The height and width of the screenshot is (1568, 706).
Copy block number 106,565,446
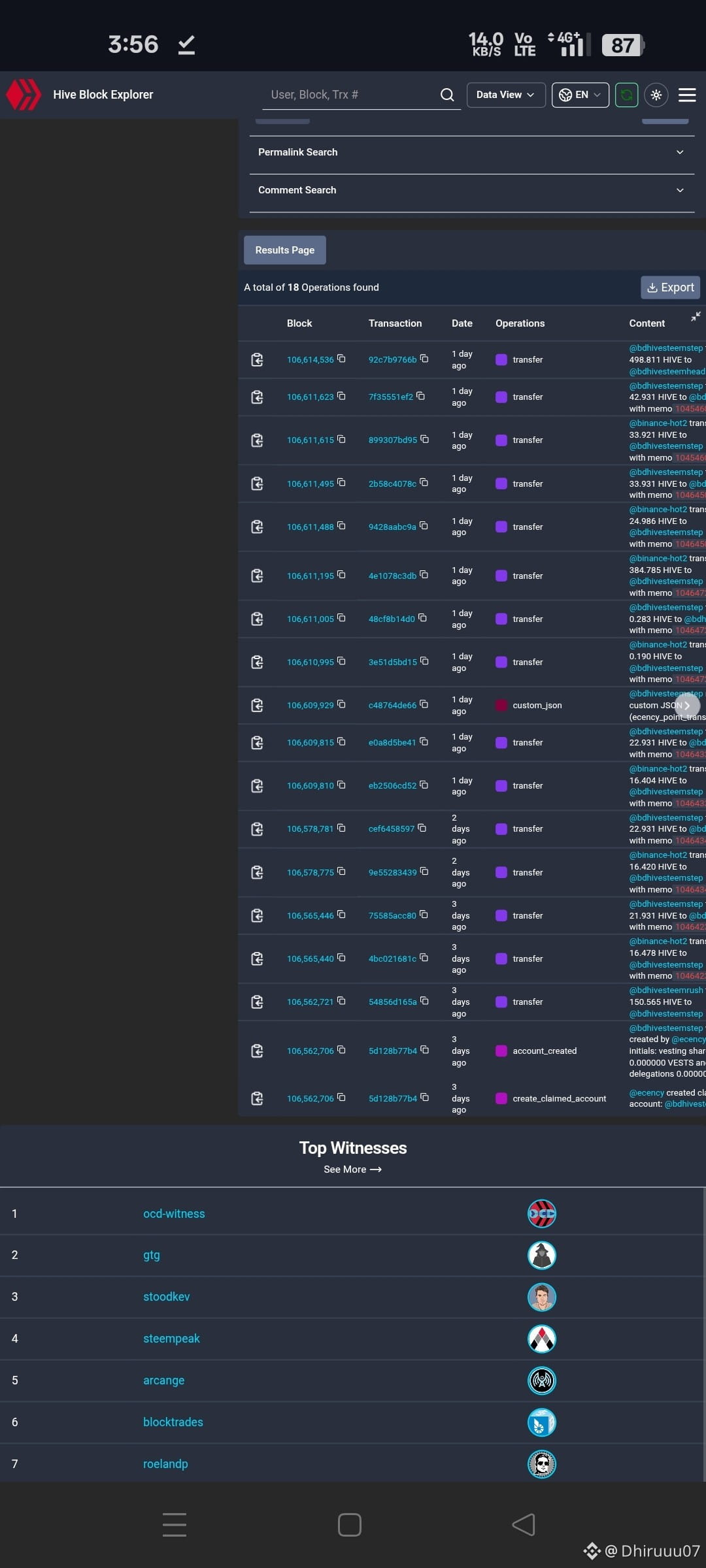coord(341,915)
